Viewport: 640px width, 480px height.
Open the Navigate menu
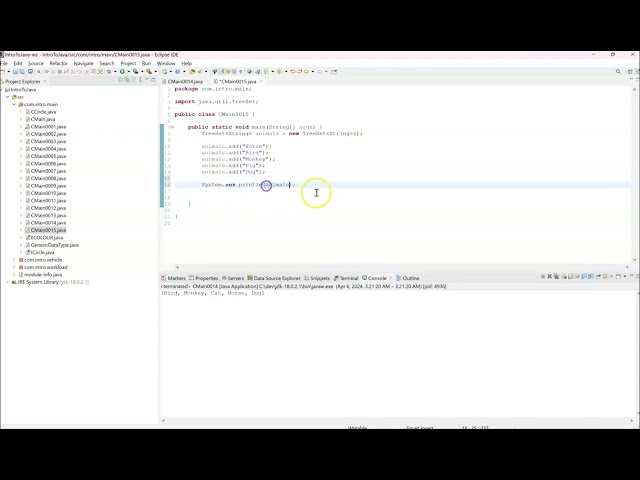pos(84,63)
